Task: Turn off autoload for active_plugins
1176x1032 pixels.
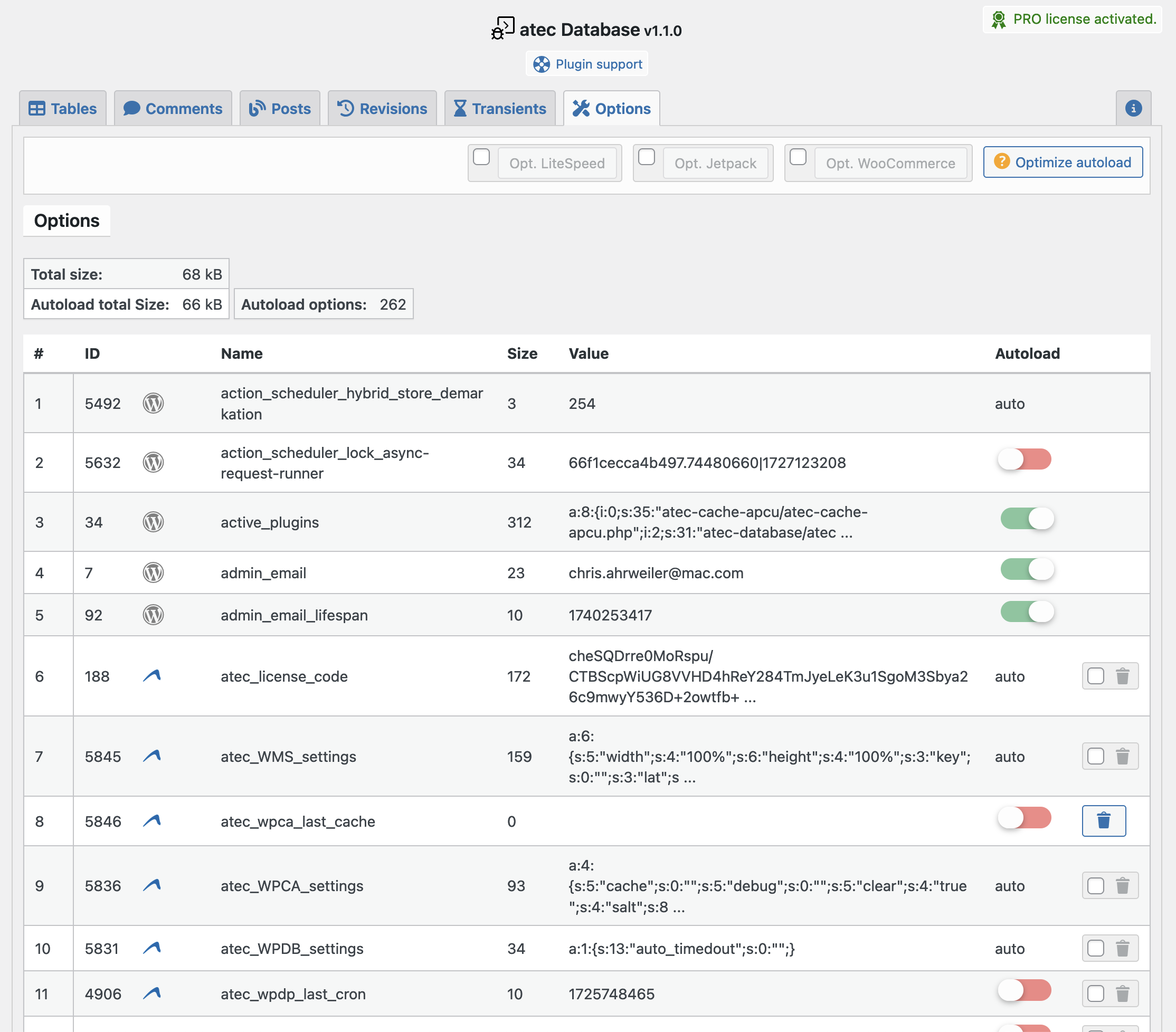Action: point(1027,518)
